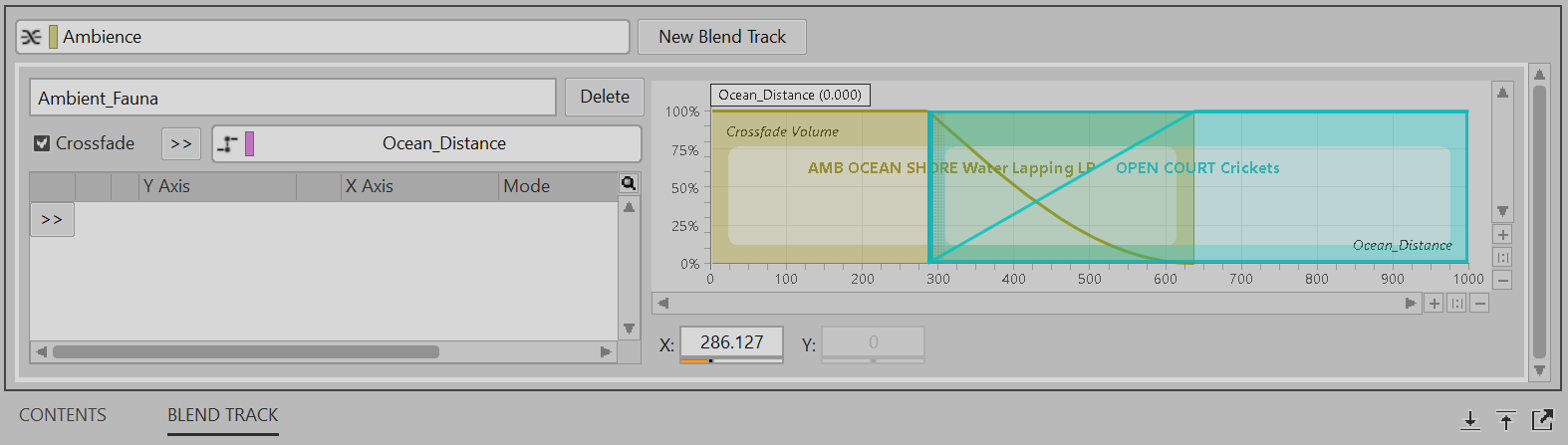Delete the Ambient_Fauna blend track

click(604, 97)
